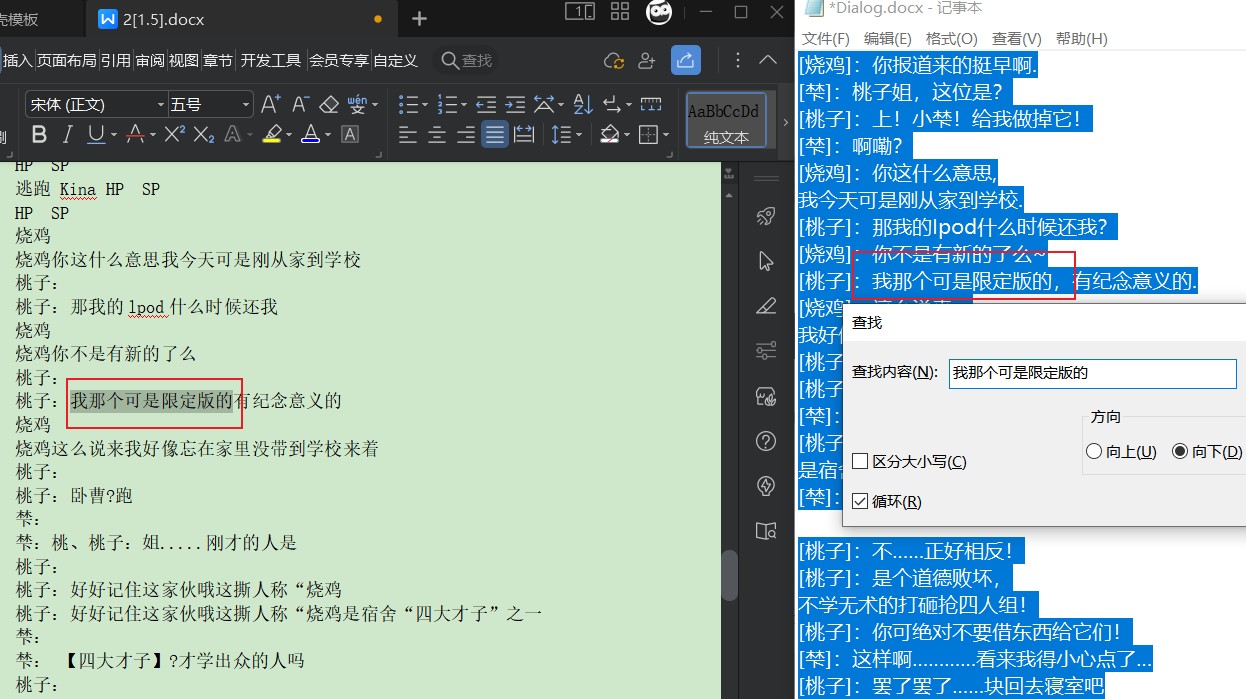This screenshot has height=699, width=1246.
Task: Expand the font color dropdown arrow
Action: [x=327, y=135]
